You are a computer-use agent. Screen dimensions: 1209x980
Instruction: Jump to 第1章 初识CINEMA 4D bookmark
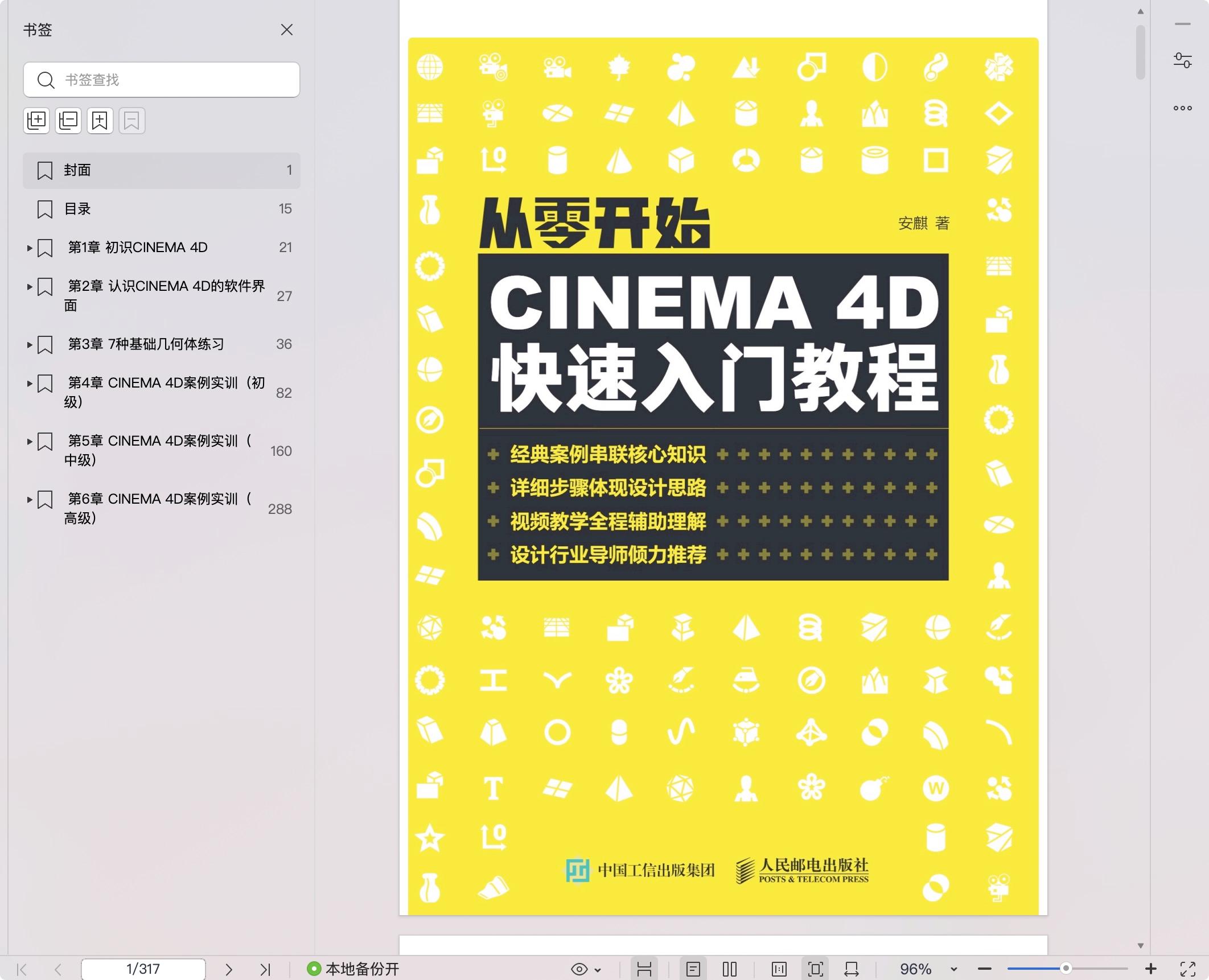click(x=138, y=248)
